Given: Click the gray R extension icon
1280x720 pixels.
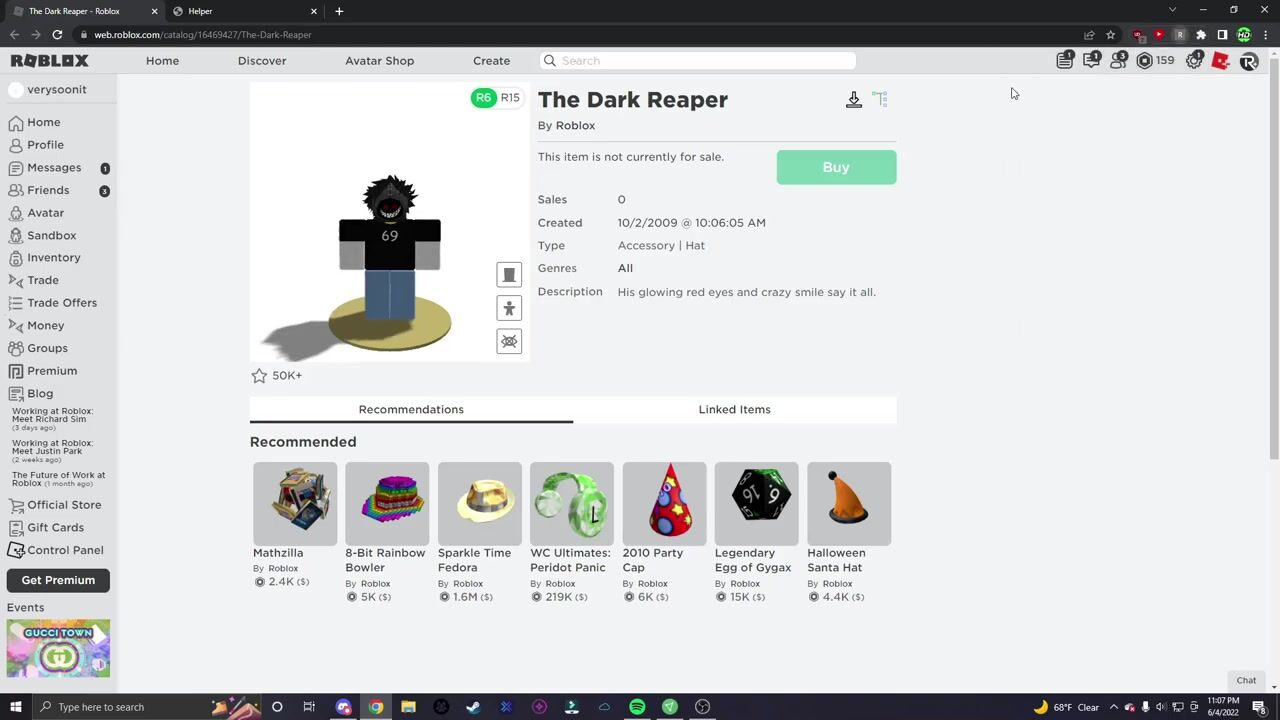Looking at the screenshot, I should point(1180,35).
